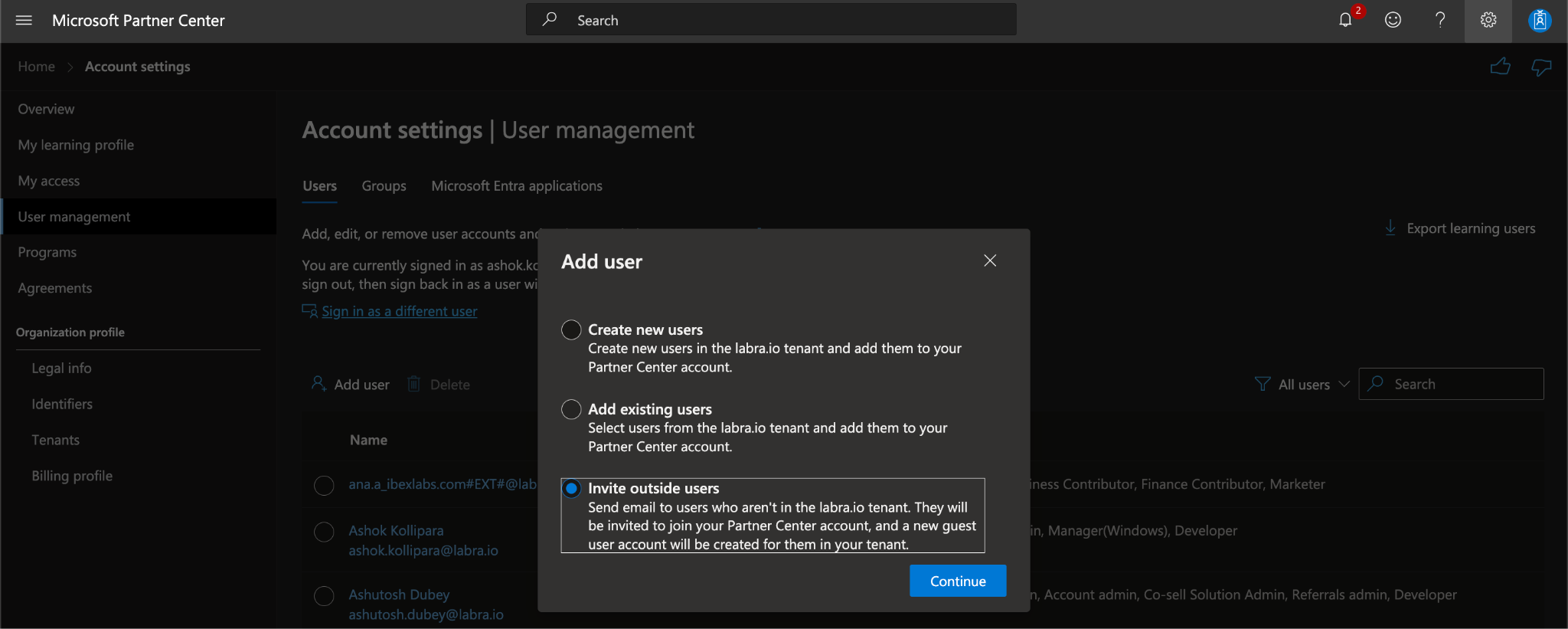Click the ashutosh.dubey@labra.io email text
The width and height of the screenshot is (1568, 629).
coord(426,614)
